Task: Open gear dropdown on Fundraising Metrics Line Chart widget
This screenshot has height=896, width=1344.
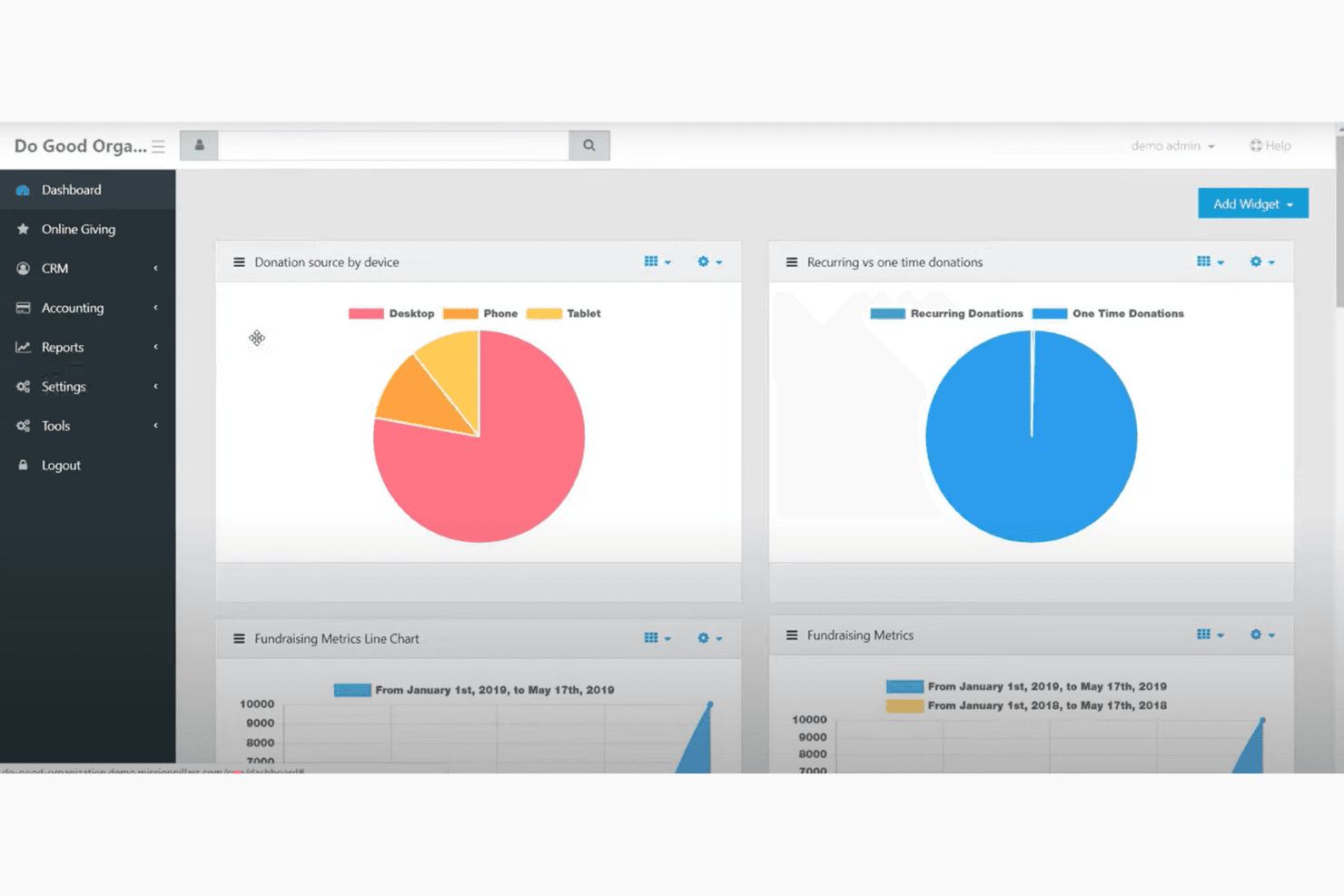Action: point(709,638)
